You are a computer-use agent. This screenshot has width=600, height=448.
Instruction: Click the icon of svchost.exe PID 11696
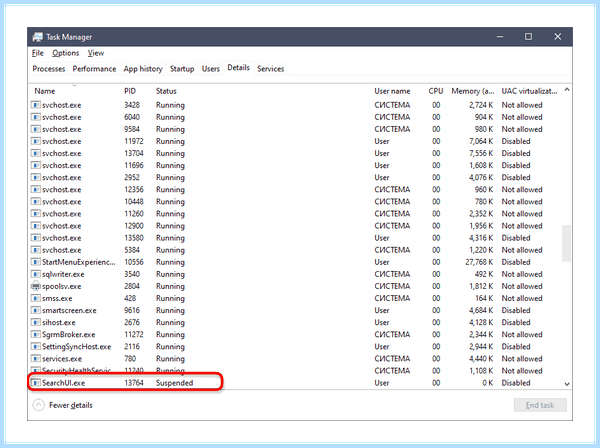36,165
